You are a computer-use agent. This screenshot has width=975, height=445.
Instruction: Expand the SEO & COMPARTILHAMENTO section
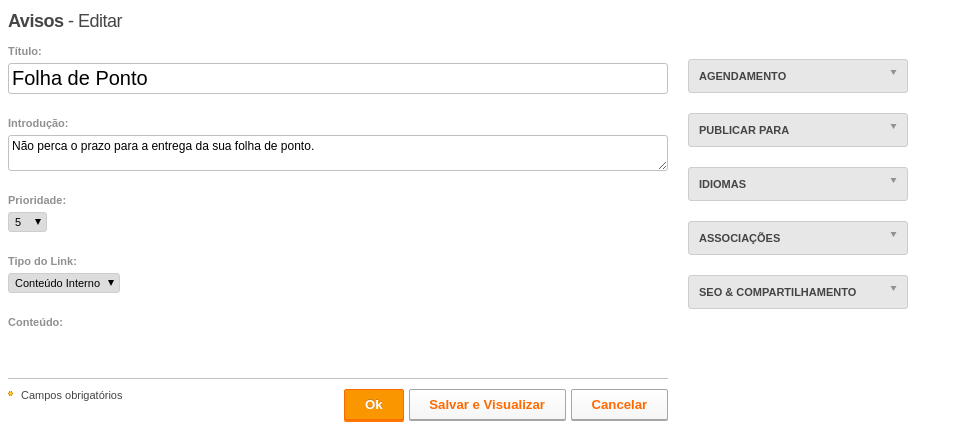(798, 293)
